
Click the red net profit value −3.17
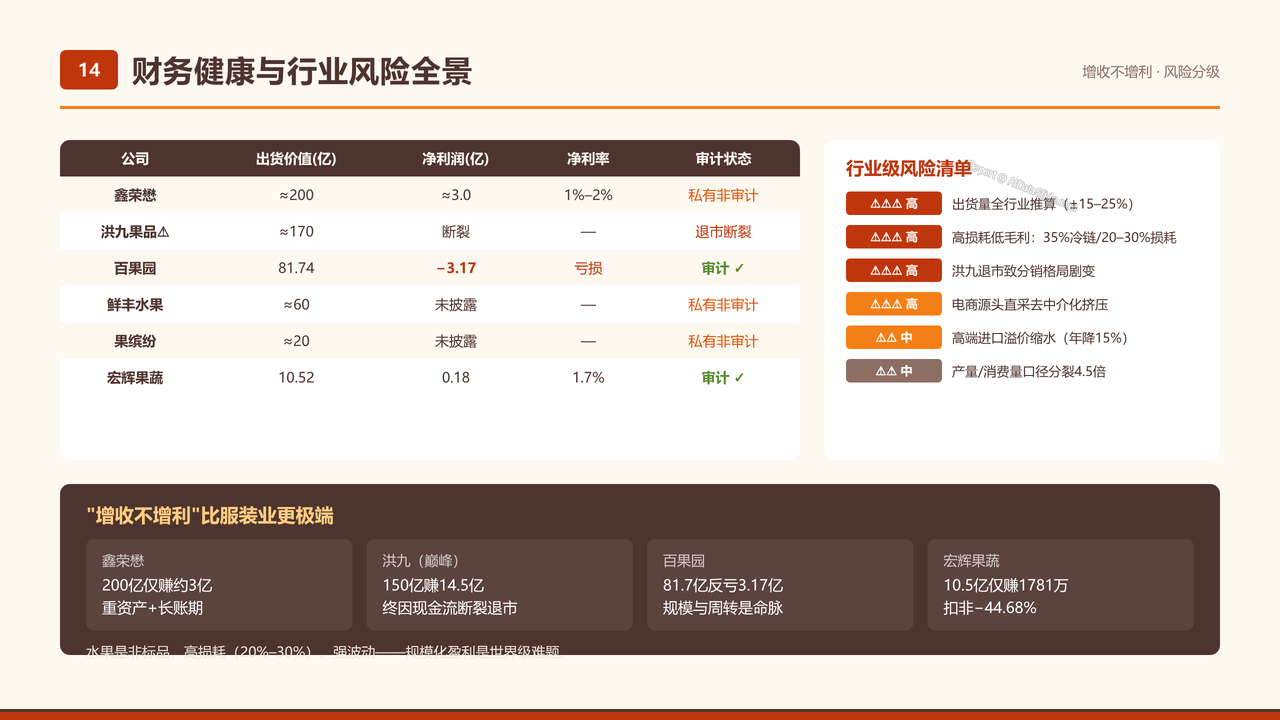pyautogui.click(x=455, y=268)
